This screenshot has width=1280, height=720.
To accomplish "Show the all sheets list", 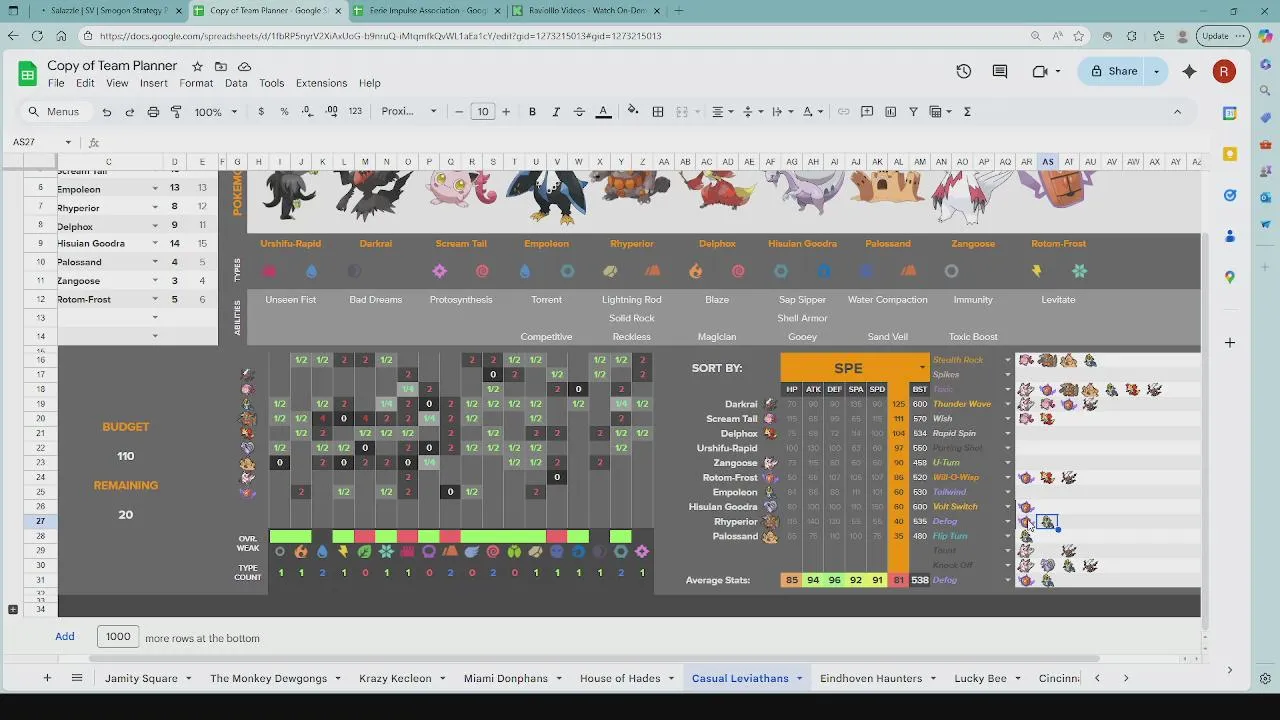I will coord(76,678).
